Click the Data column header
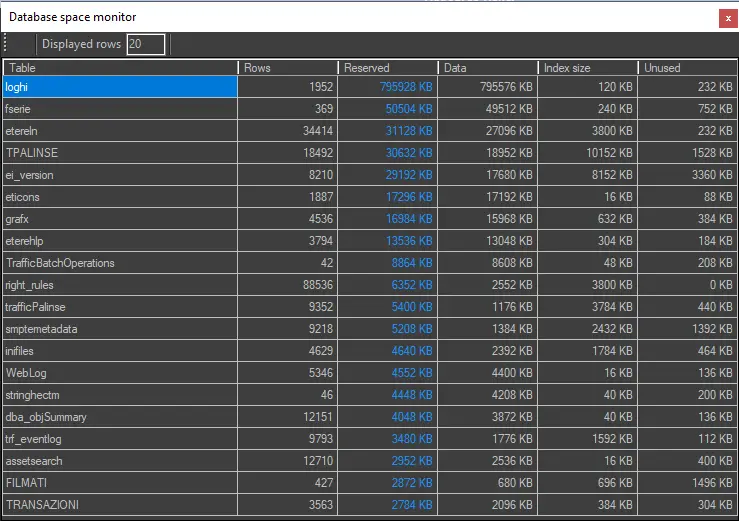This screenshot has width=739, height=521. [487, 68]
